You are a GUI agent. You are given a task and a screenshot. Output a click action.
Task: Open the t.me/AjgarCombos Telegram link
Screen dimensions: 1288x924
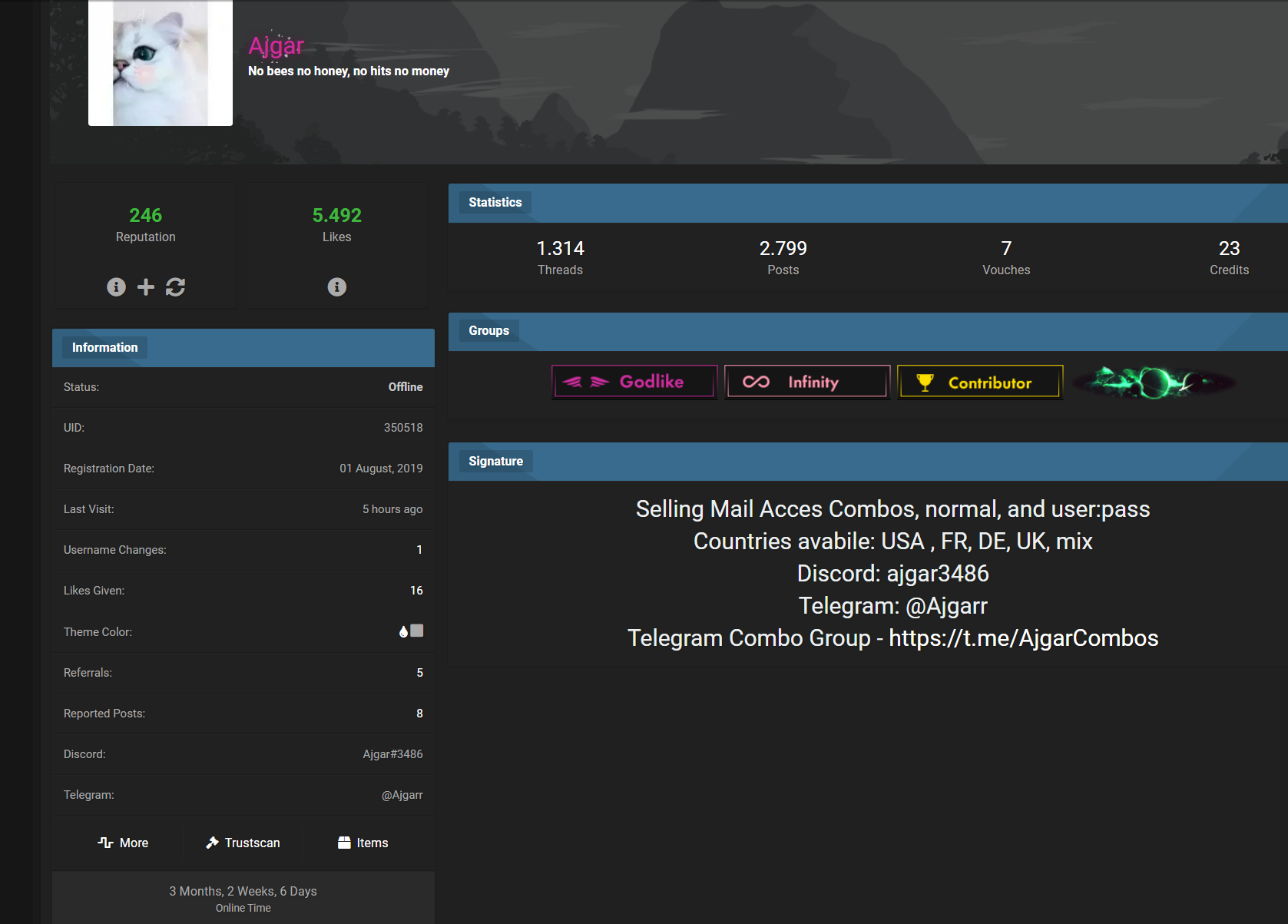(1024, 638)
